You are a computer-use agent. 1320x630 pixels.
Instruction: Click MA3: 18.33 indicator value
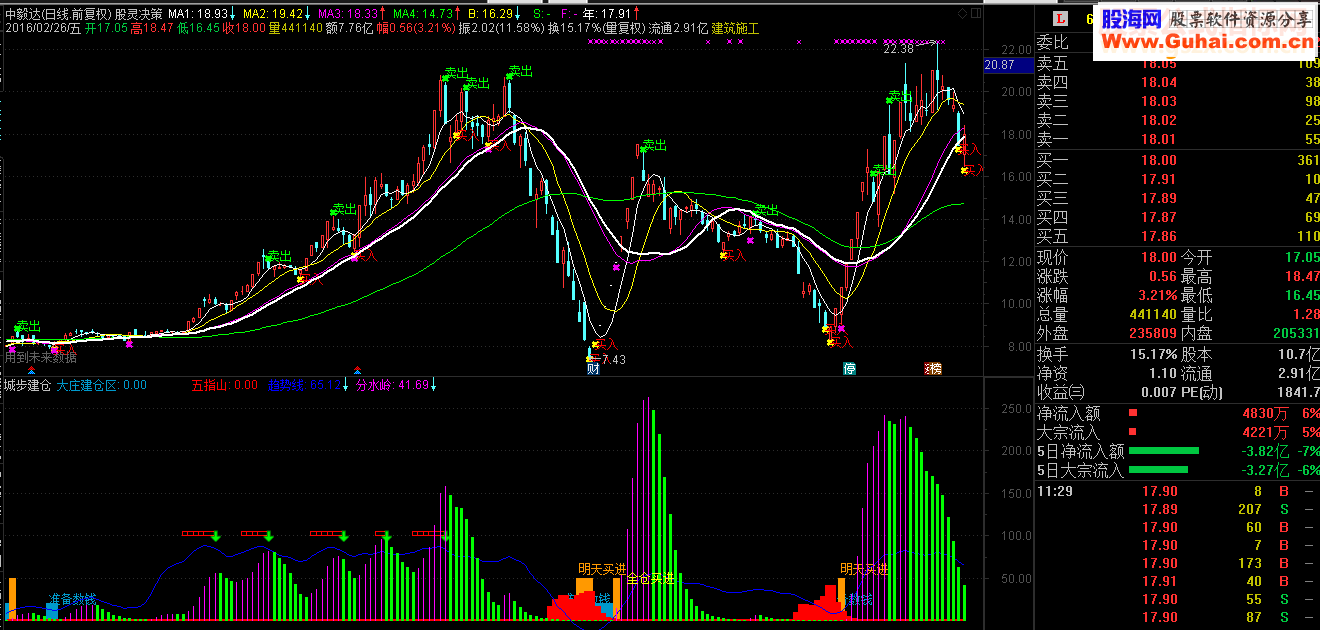[x=349, y=14]
